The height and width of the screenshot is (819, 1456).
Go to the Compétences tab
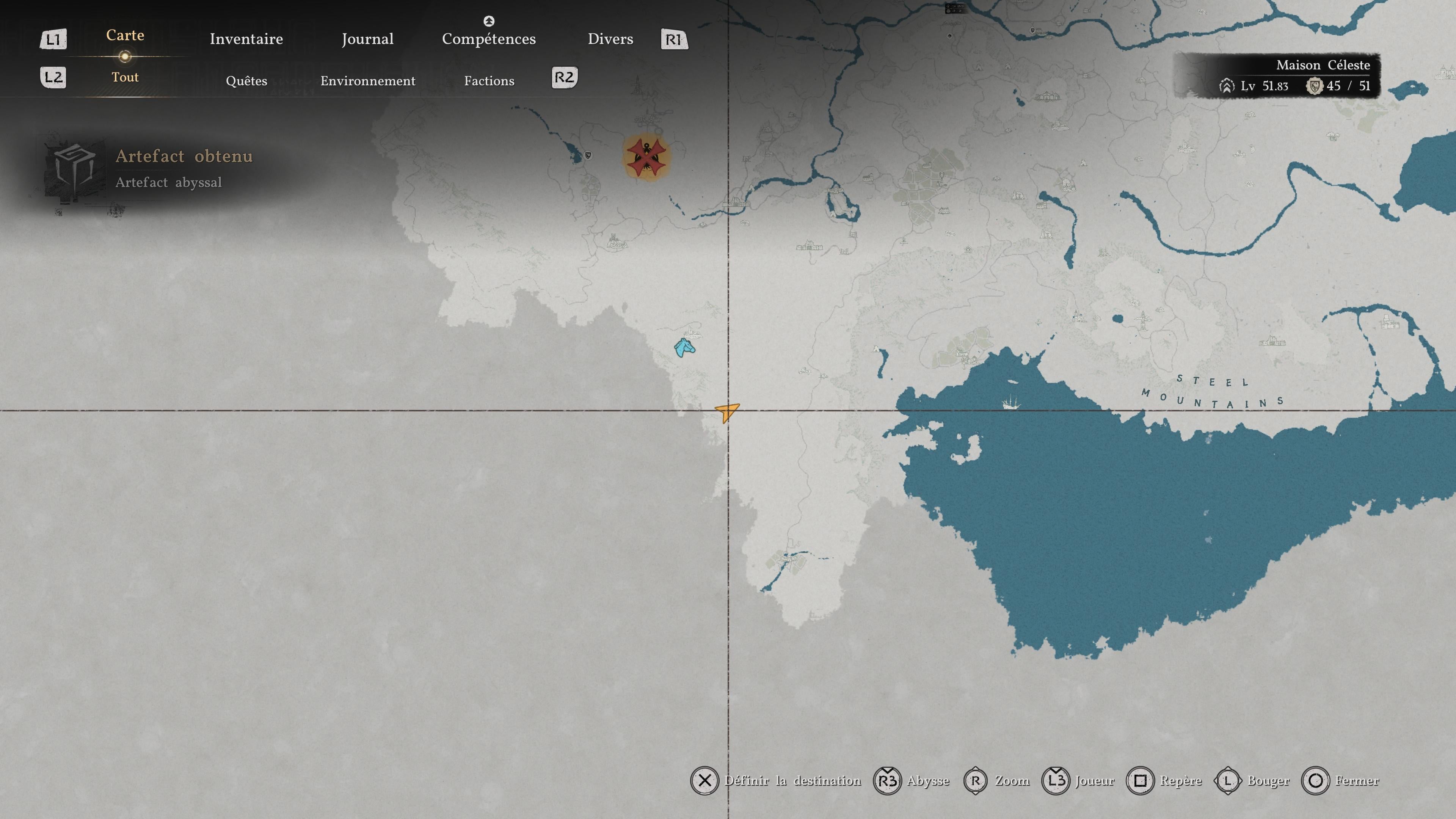pos(489,39)
